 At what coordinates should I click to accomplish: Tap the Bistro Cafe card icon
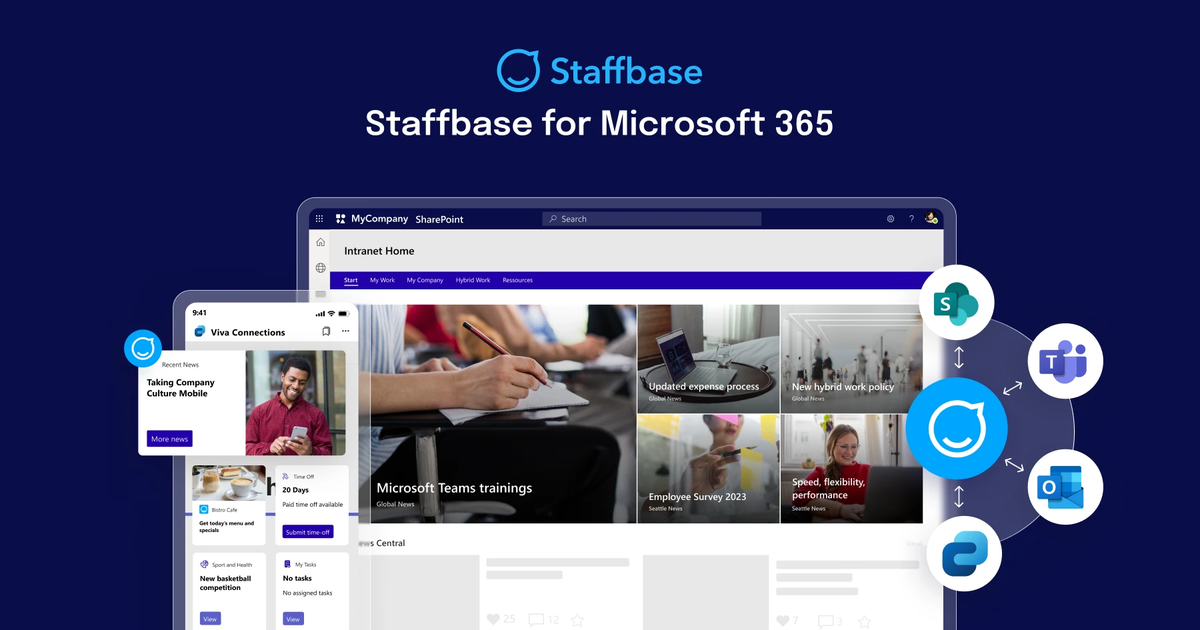pos(204,510)
